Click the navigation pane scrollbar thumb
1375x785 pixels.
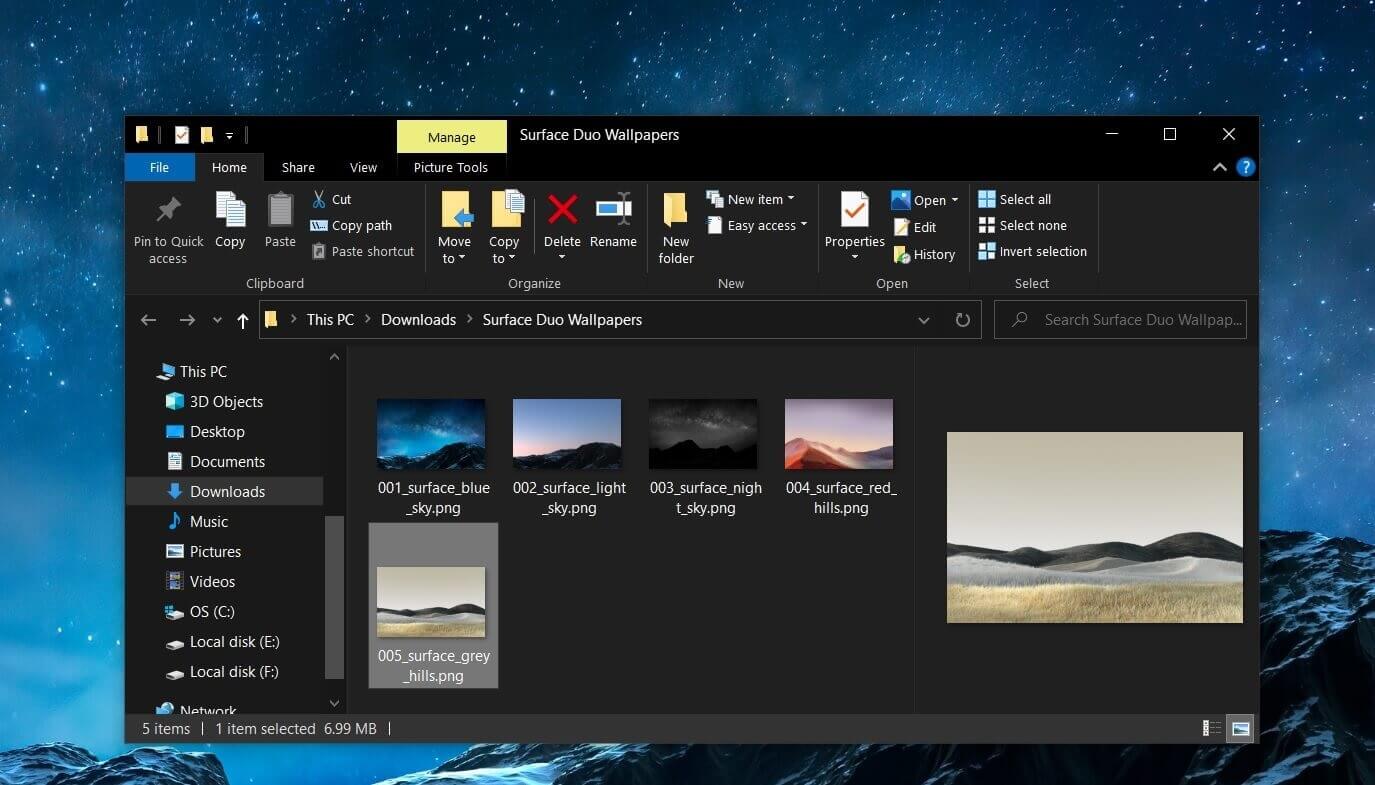(x=335, y=599)
